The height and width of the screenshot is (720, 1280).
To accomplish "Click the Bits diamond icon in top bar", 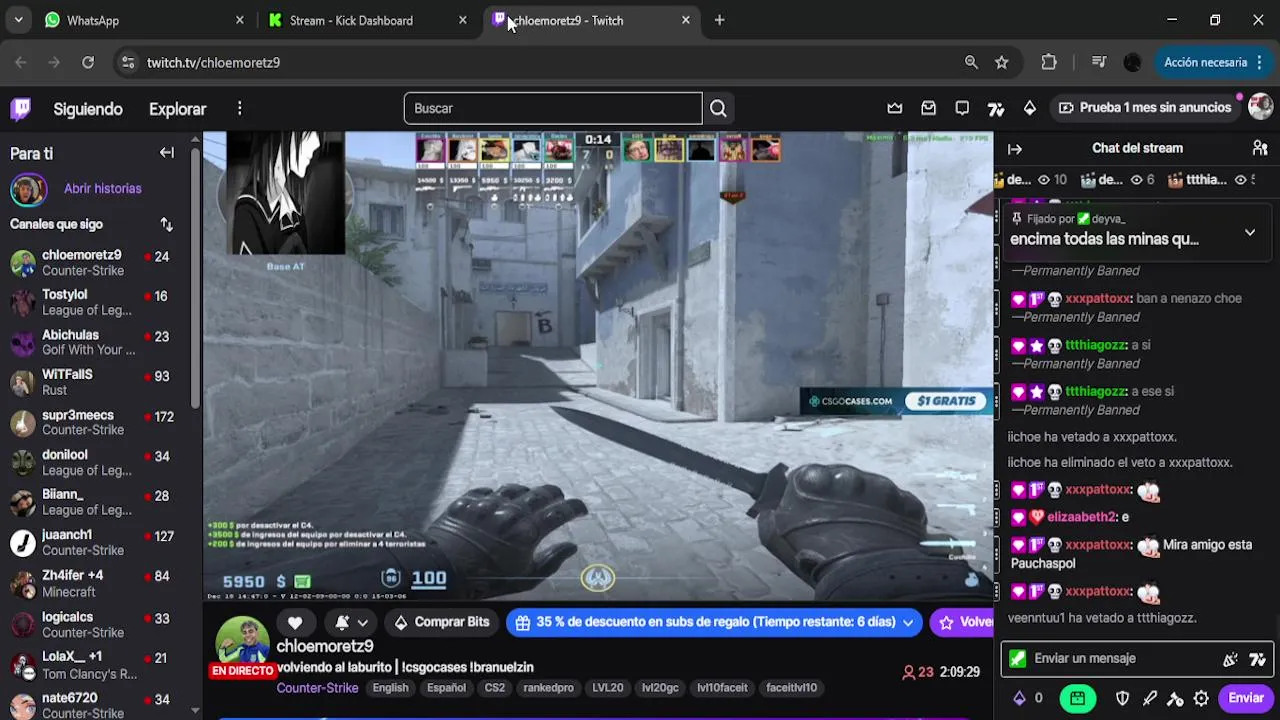I will [1030, 108].
